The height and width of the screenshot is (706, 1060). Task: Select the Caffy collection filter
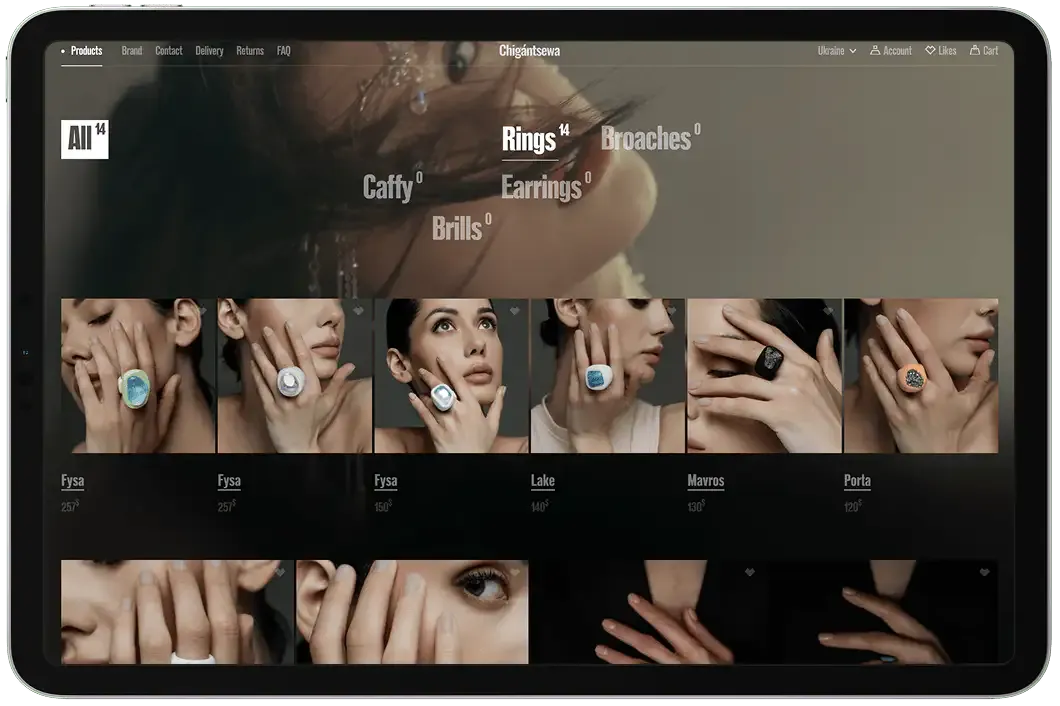coord(388,188)
